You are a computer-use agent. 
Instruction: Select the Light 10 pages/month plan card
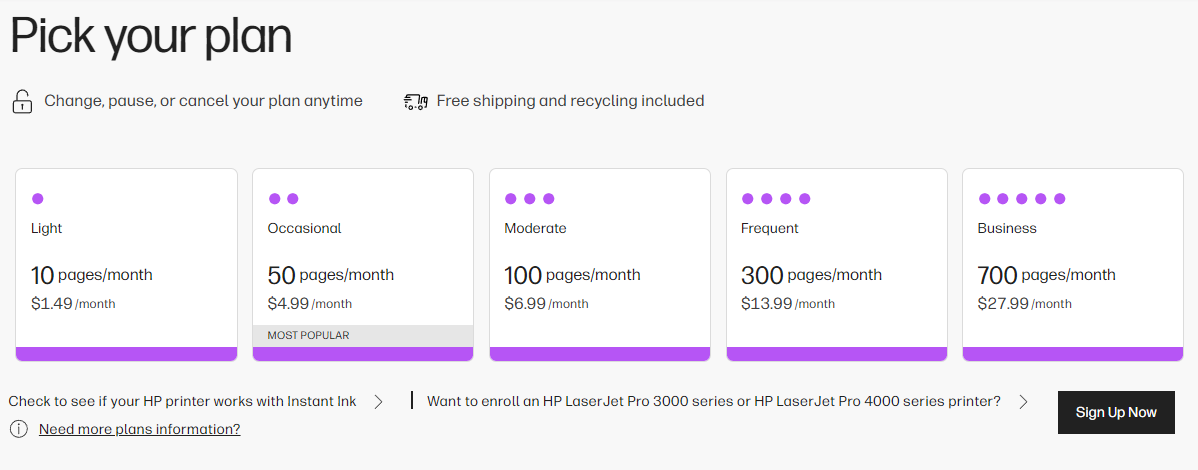(x=126, y=264)
